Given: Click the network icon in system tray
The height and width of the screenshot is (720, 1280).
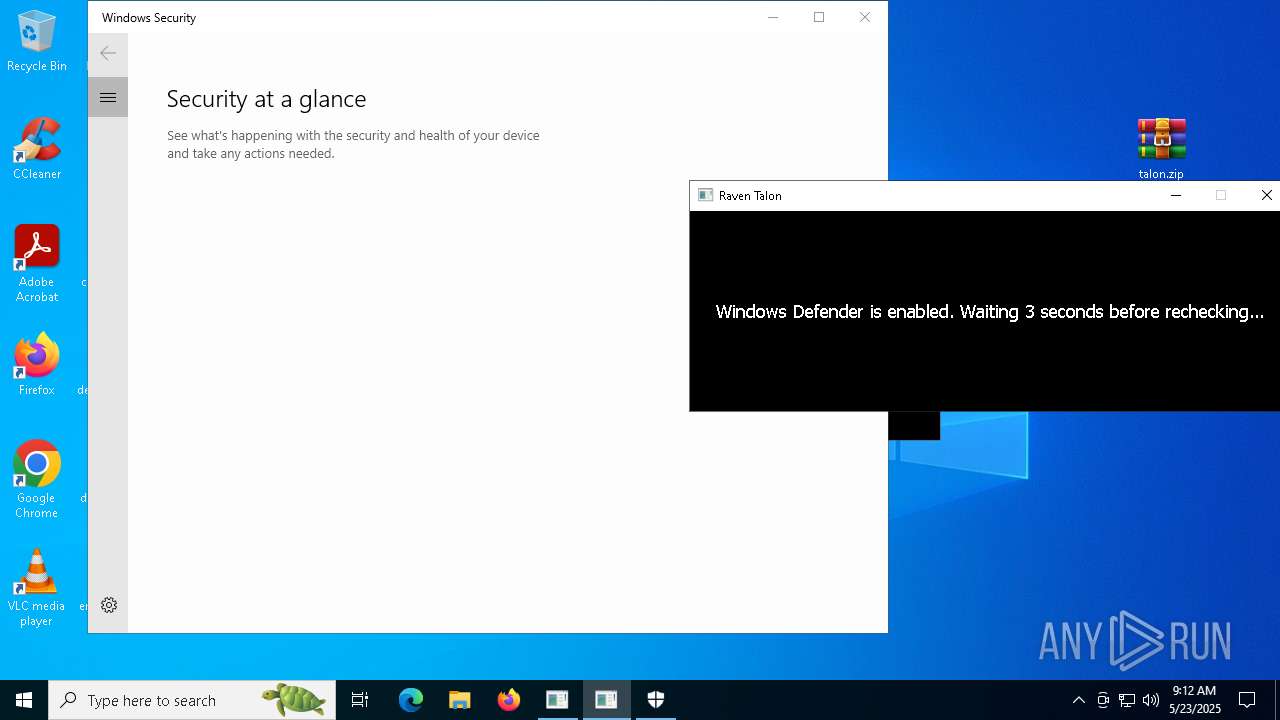Looking at the screenshot, I should pos(1127,700).
